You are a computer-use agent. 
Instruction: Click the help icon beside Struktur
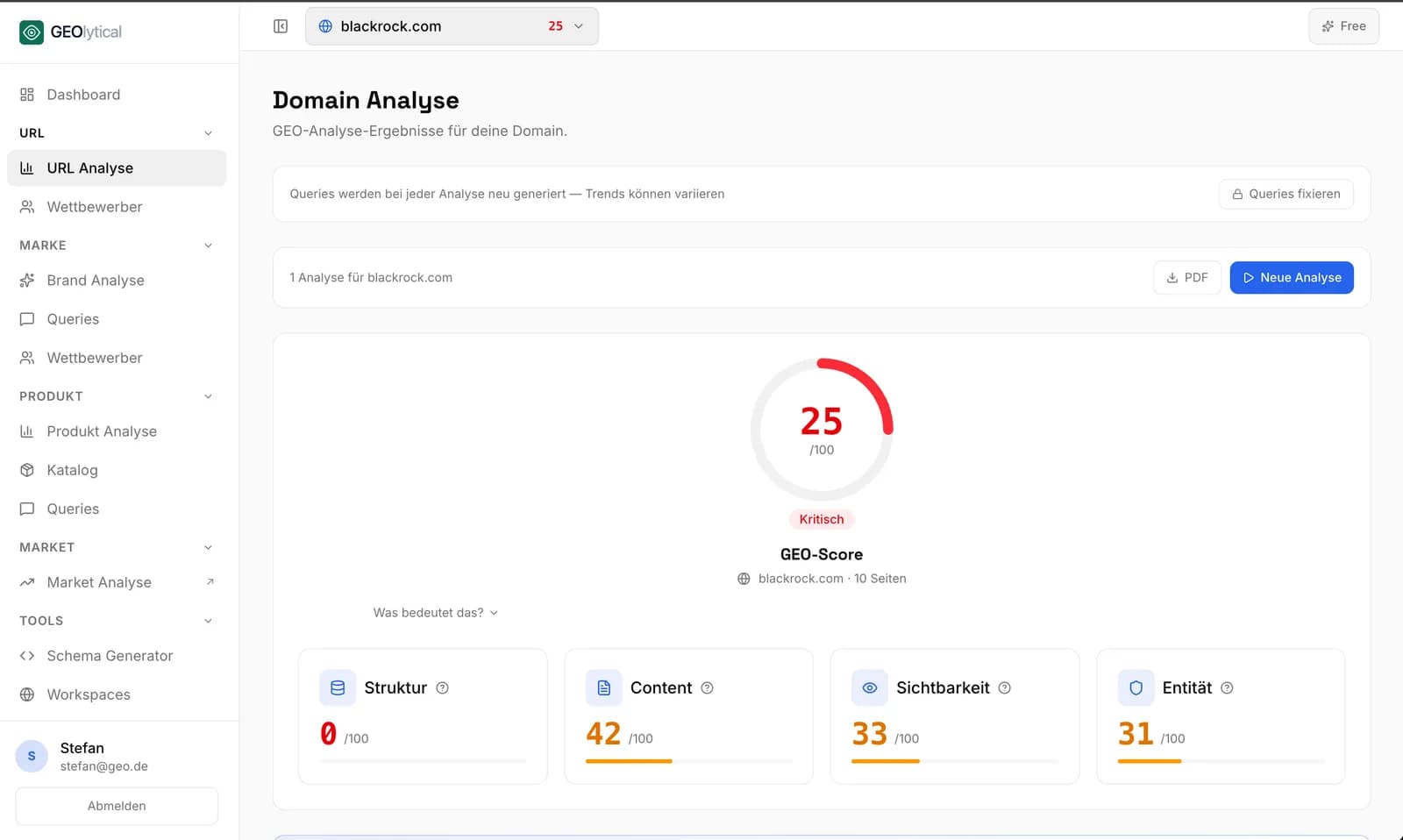[443, 688]
